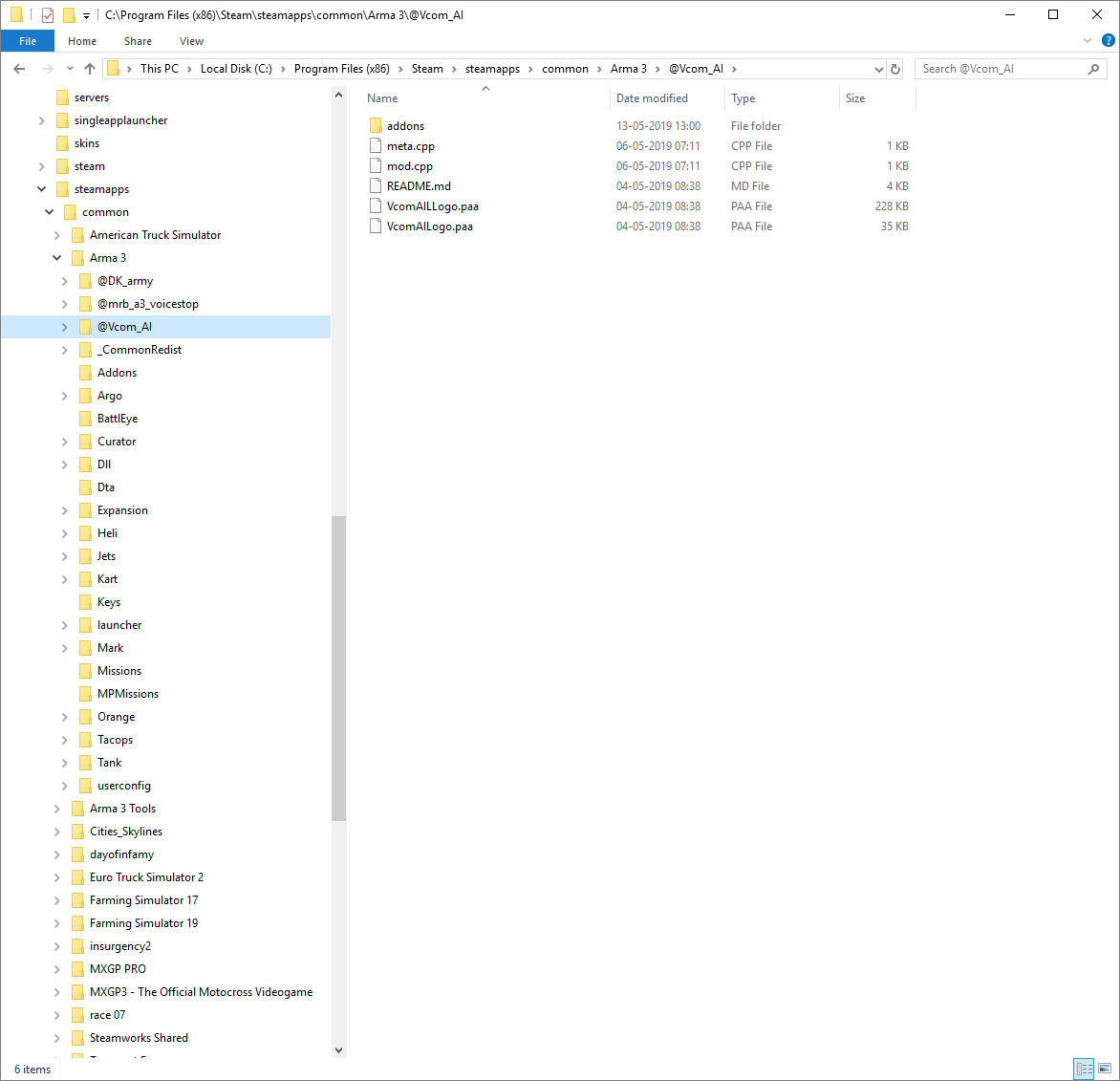1120x1081 pixels.
Task: Open the Share ribbon tab
Action: pyautogui.click(x=138, y=41)
